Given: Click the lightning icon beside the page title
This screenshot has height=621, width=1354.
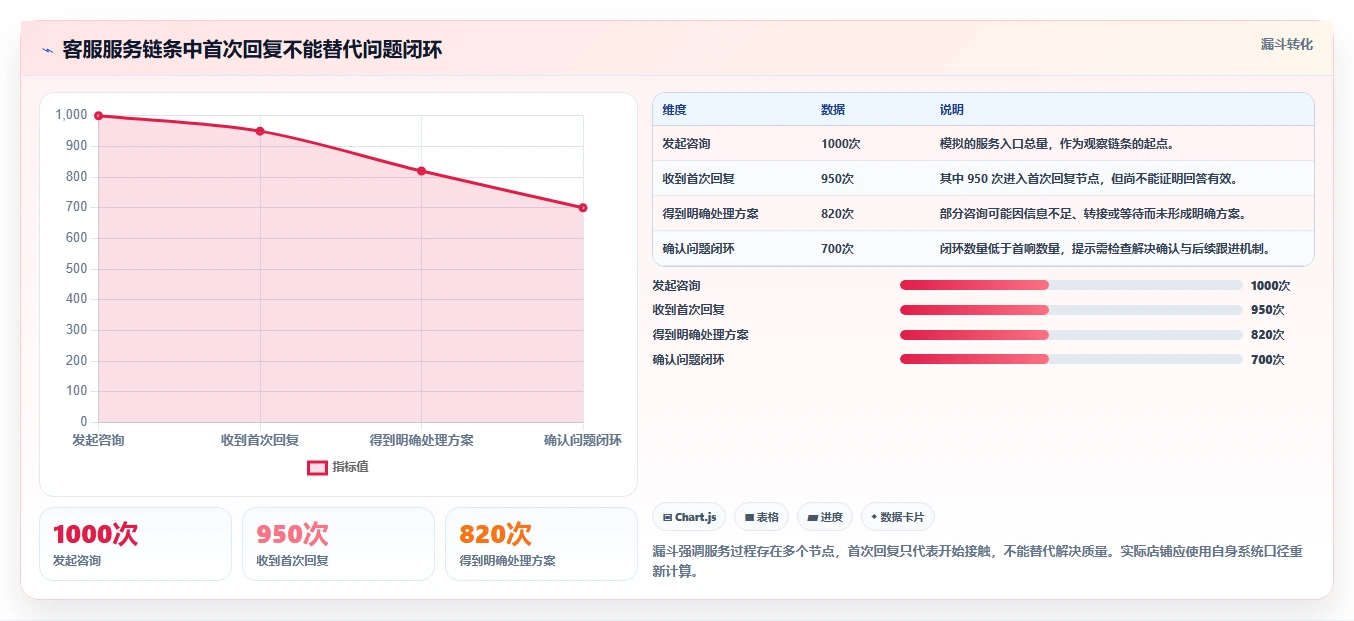Looking at the screenshot, I should (47, 50).
